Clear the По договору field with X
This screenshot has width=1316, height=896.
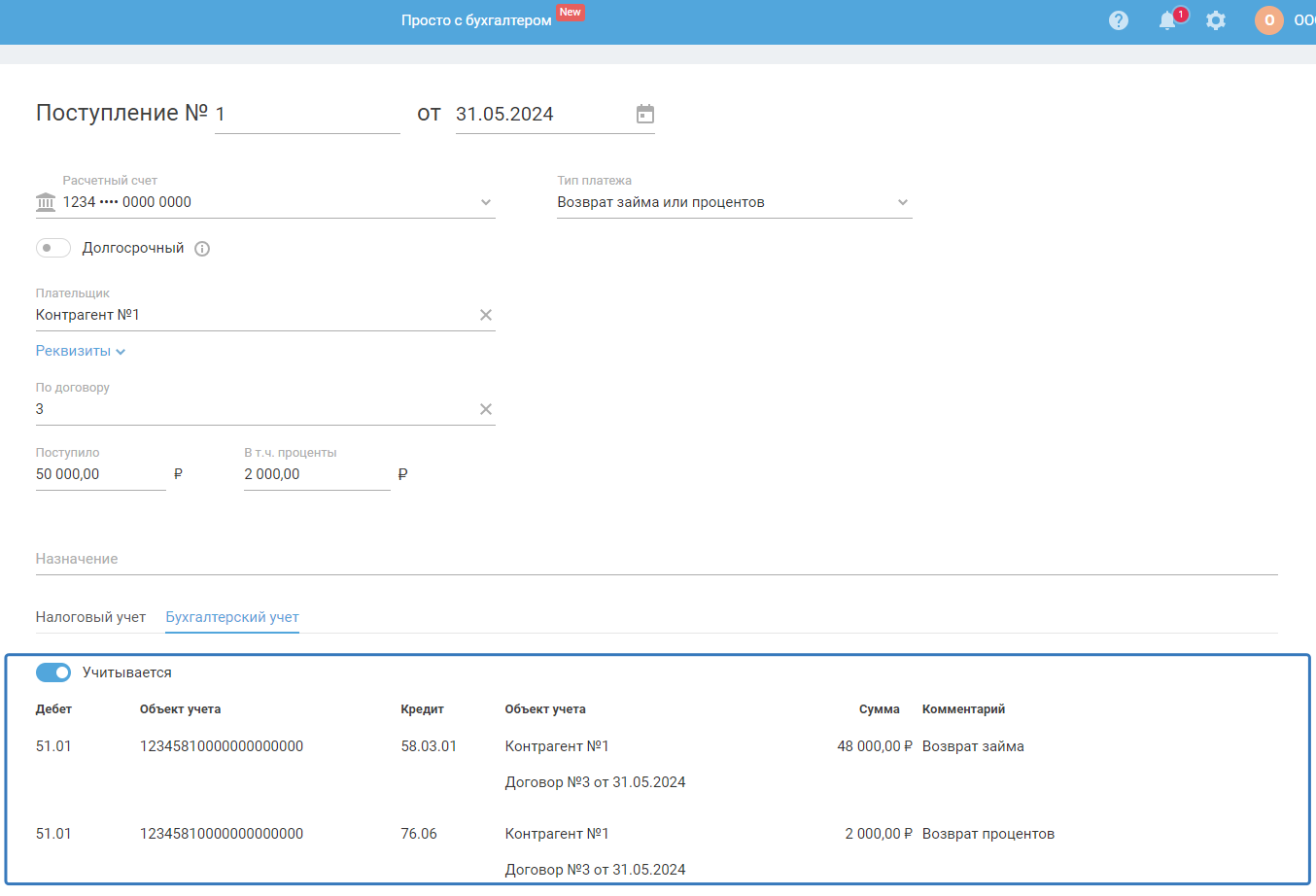pos(486,409)
